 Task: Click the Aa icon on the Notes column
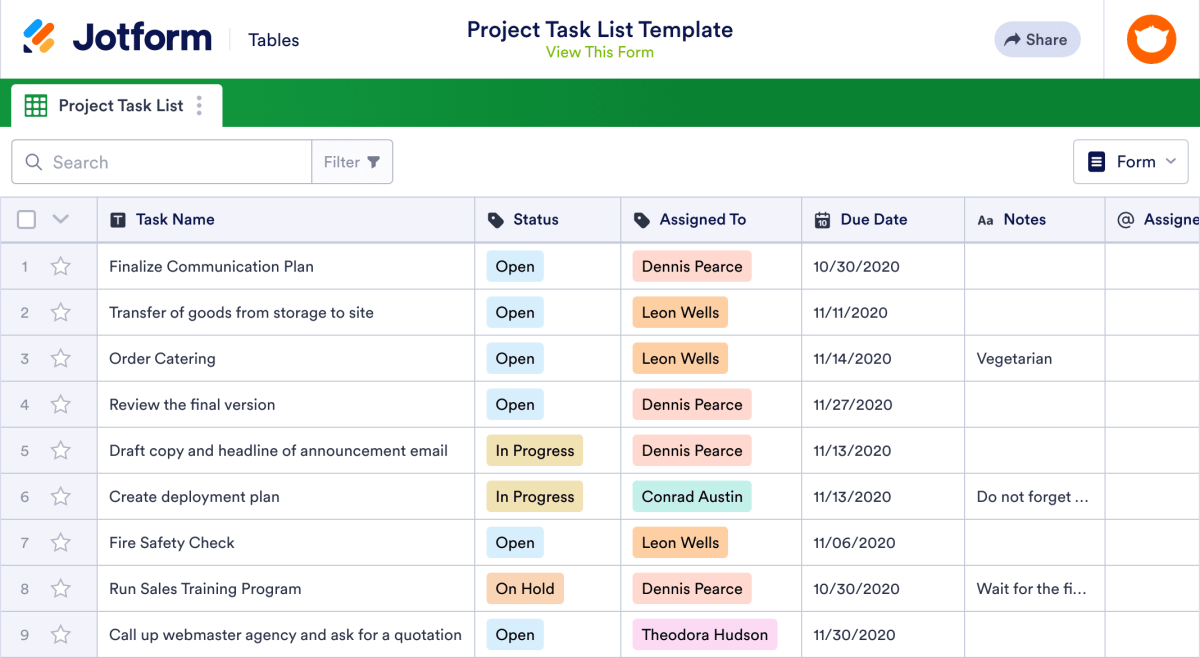(x=985, y=219)
